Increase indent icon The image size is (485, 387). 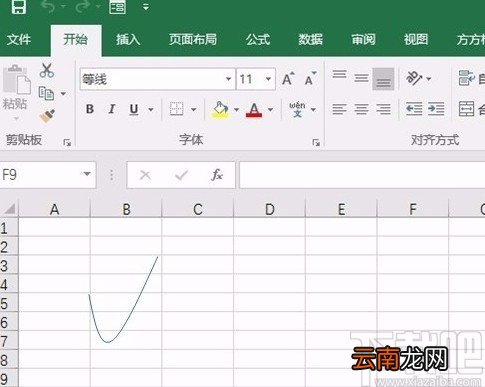436,109
